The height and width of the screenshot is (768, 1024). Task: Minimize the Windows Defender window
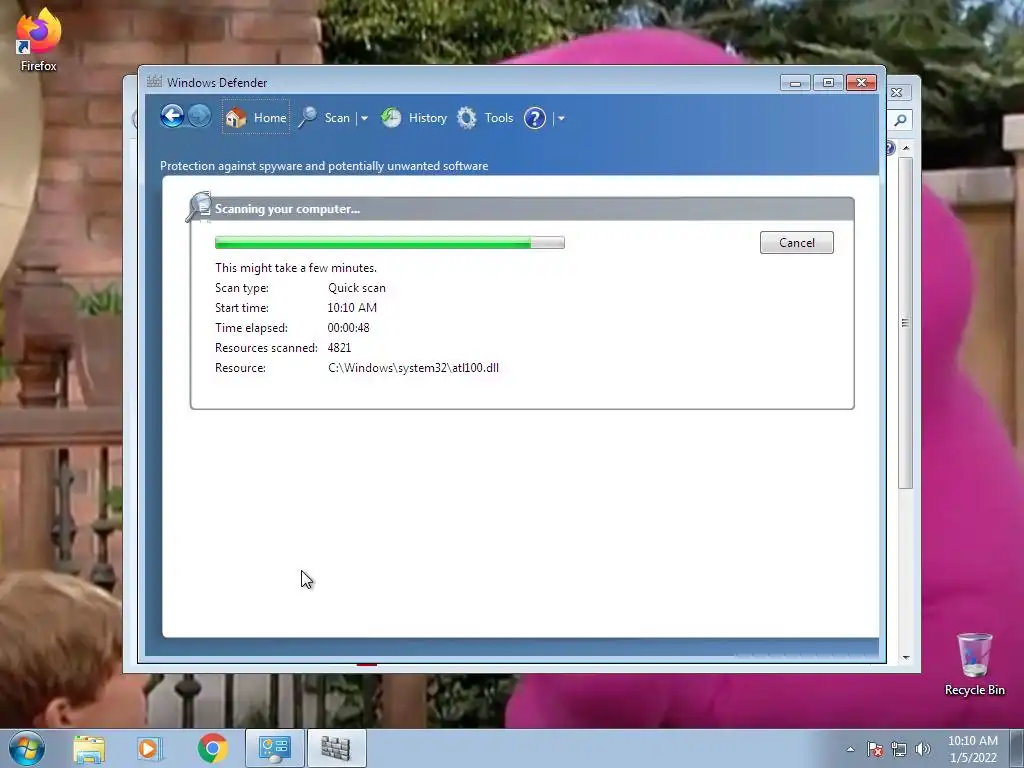click(x=795, y=83)
